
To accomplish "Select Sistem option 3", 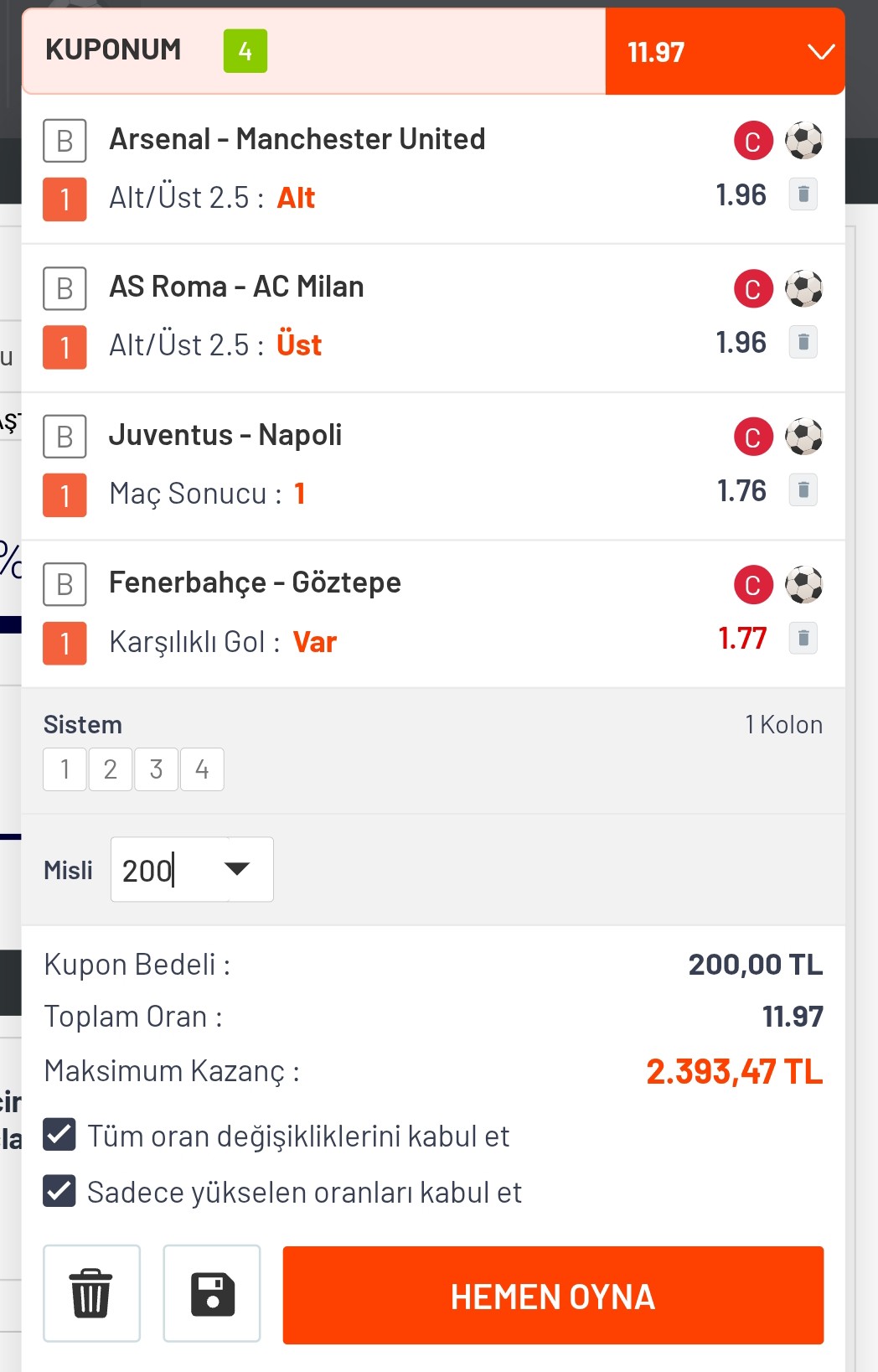I will 156,769.
